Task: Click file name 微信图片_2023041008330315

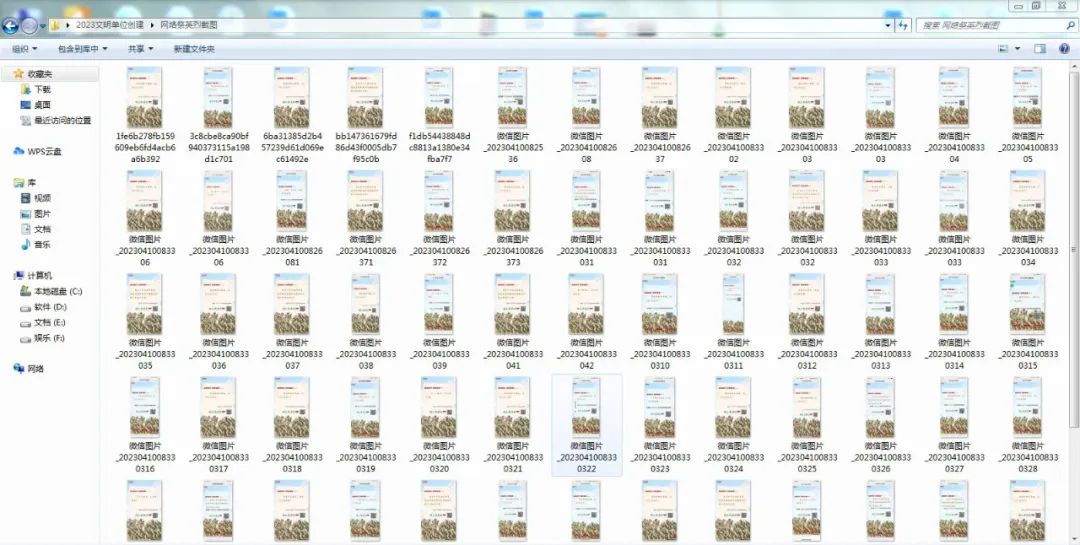Action: click(1028, 354)
